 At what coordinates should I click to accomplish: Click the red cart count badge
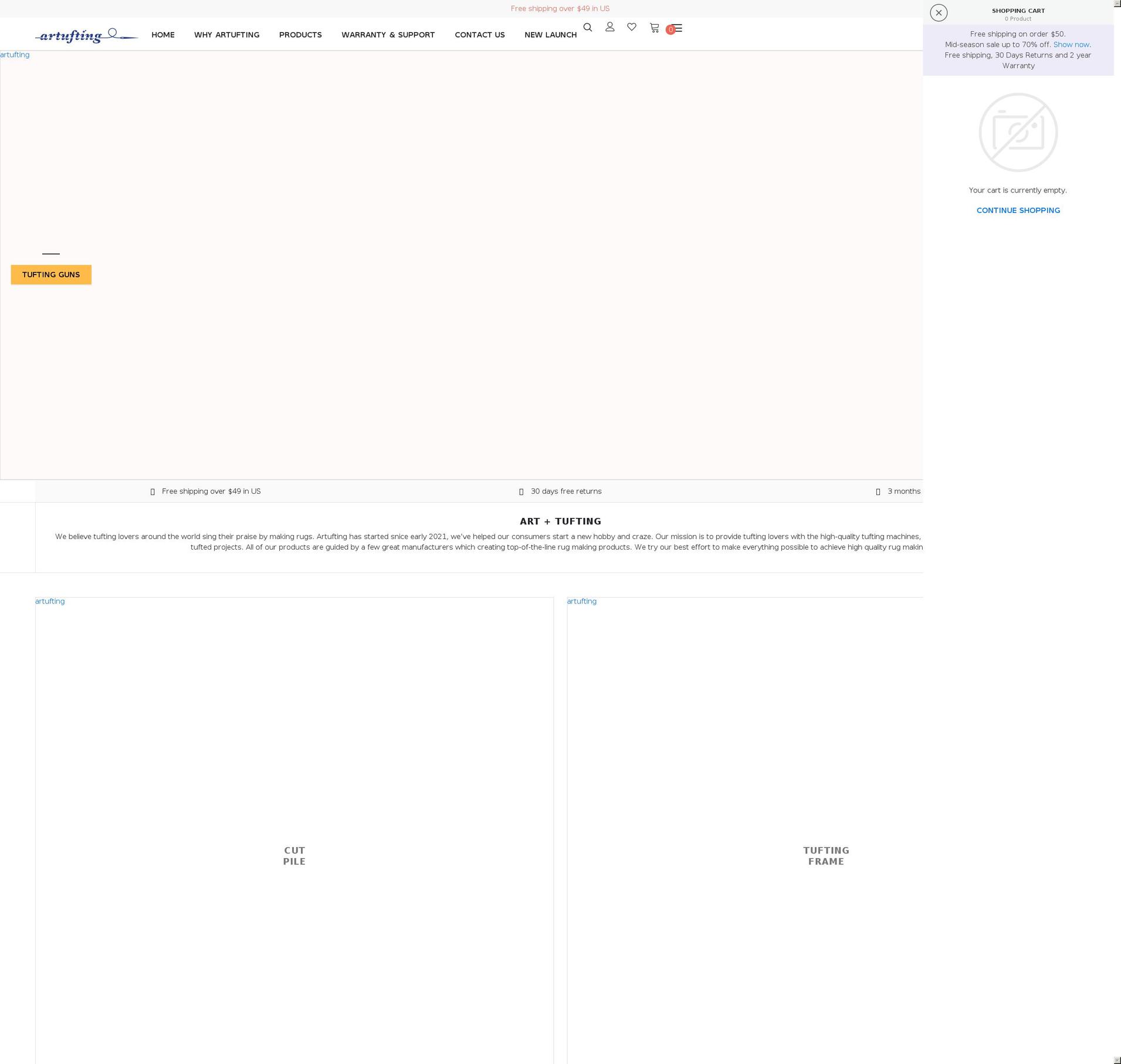point(670,30)
